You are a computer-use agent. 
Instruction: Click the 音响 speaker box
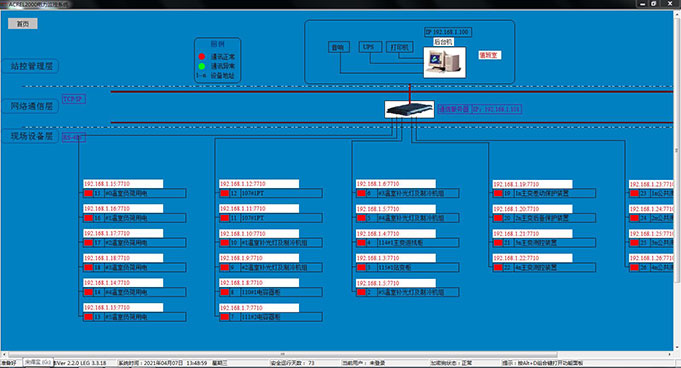coord(338,47)
